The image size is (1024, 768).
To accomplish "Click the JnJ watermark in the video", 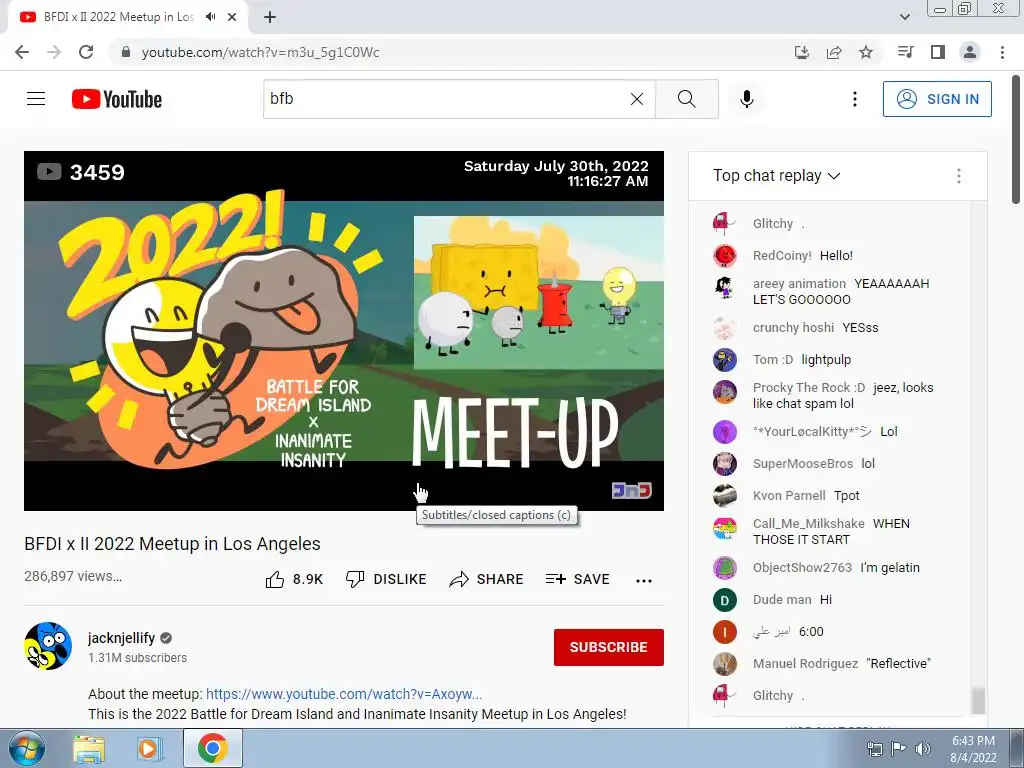I will tap(632, 490).
